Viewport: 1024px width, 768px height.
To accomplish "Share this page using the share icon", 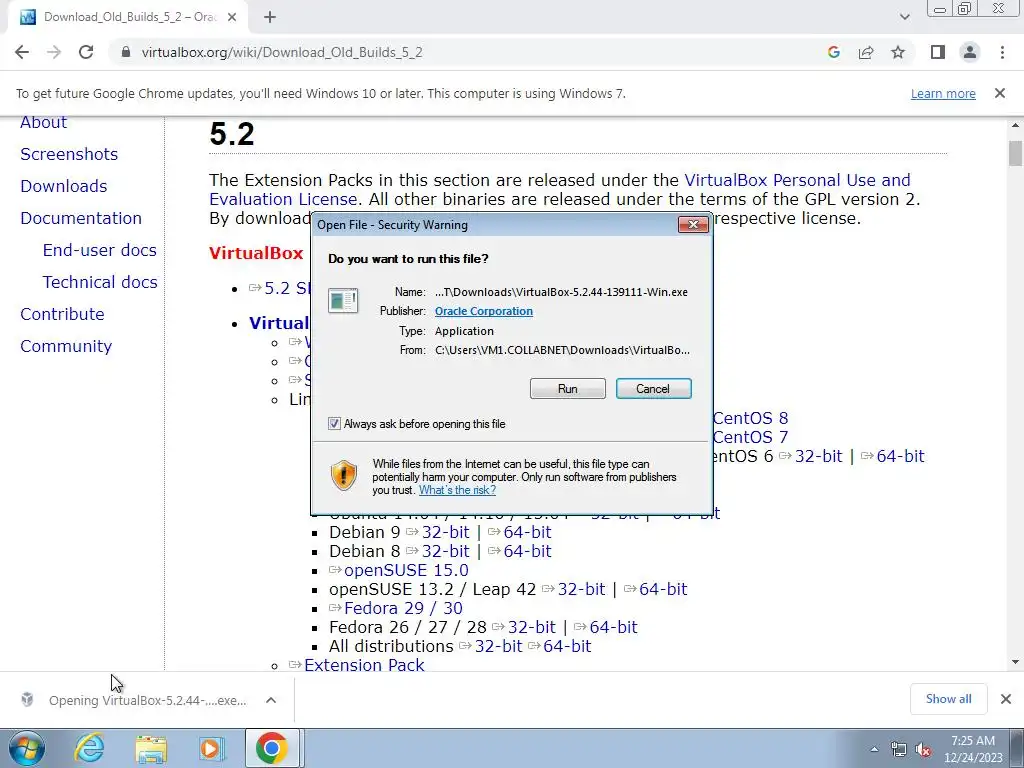I will [x=866, y=52].
